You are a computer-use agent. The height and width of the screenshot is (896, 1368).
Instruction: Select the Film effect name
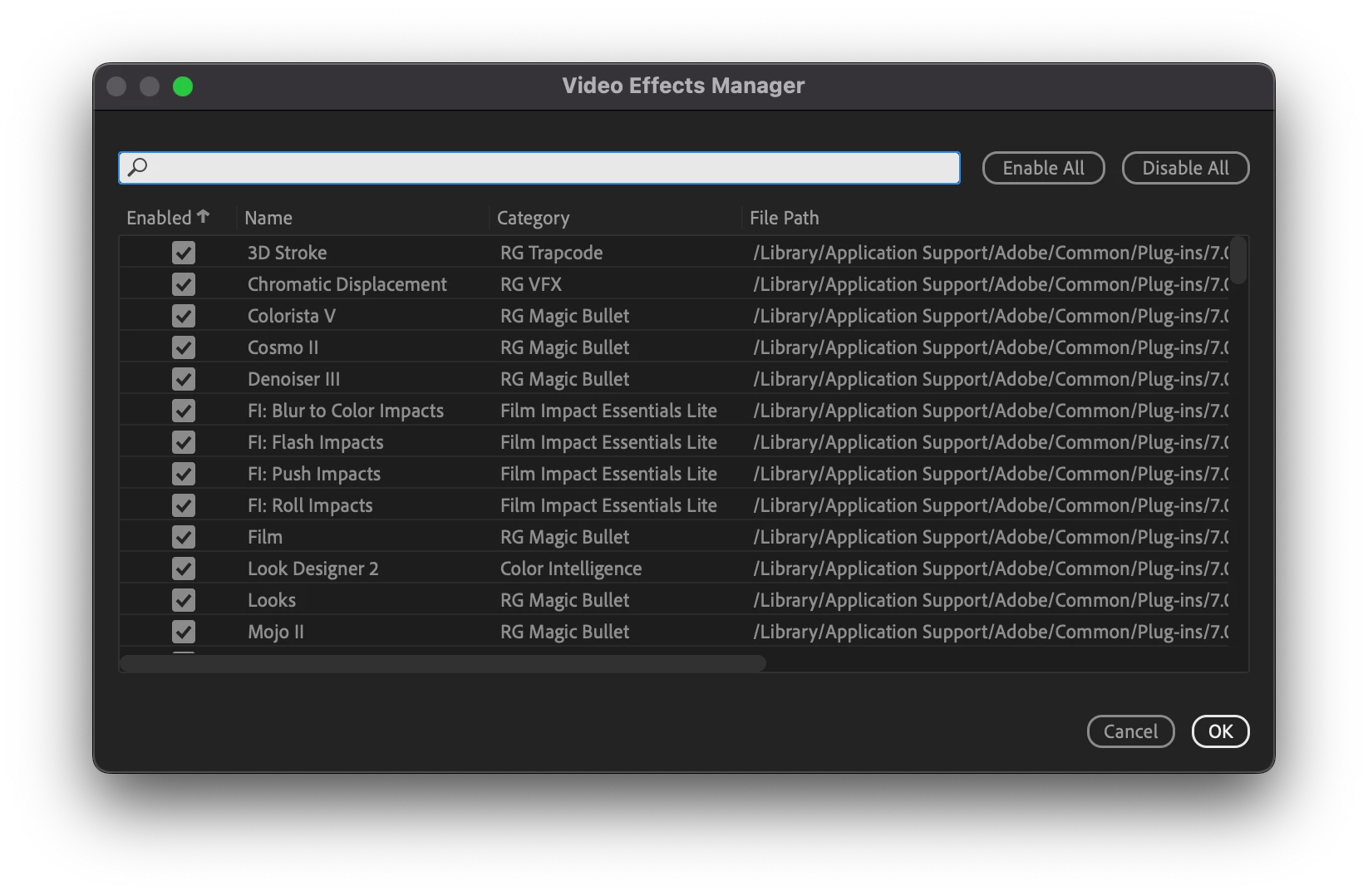coord(264,537)
